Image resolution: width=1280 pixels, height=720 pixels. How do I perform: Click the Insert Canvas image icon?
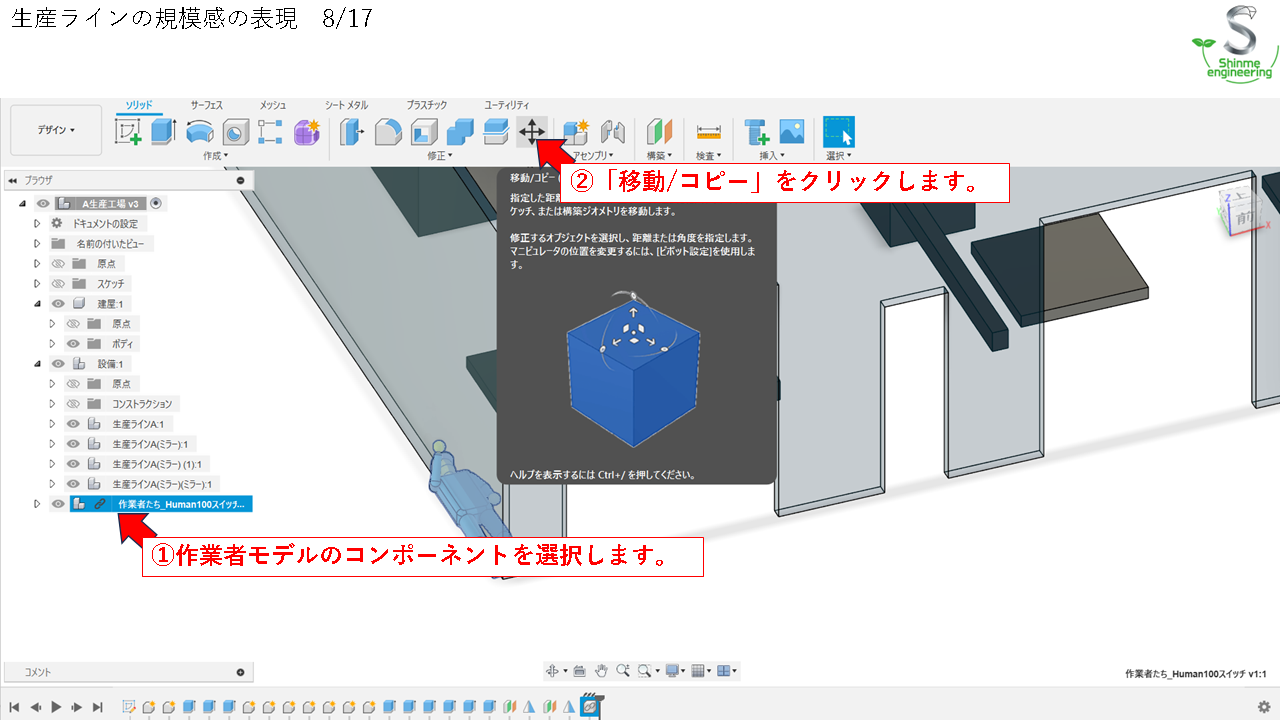pyautogui.click(x=791, y=130)
